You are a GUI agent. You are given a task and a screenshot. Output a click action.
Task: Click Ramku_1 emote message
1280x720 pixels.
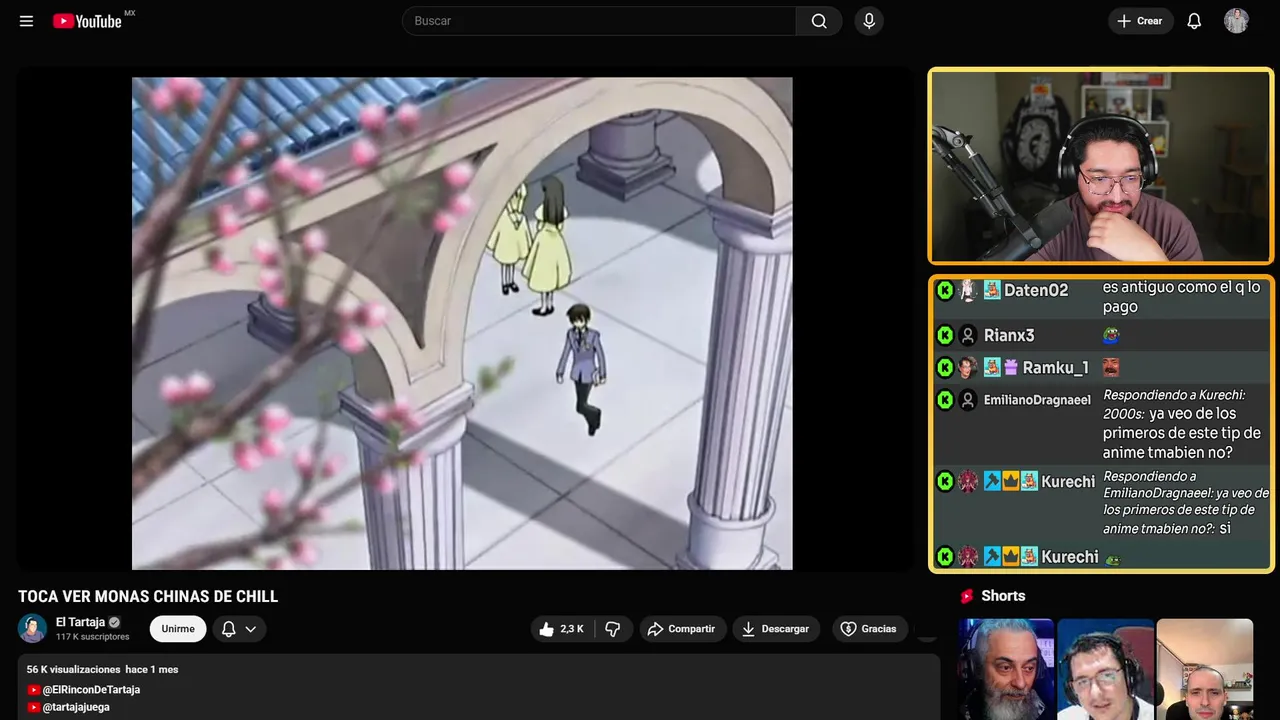(x=1111, y=368)
